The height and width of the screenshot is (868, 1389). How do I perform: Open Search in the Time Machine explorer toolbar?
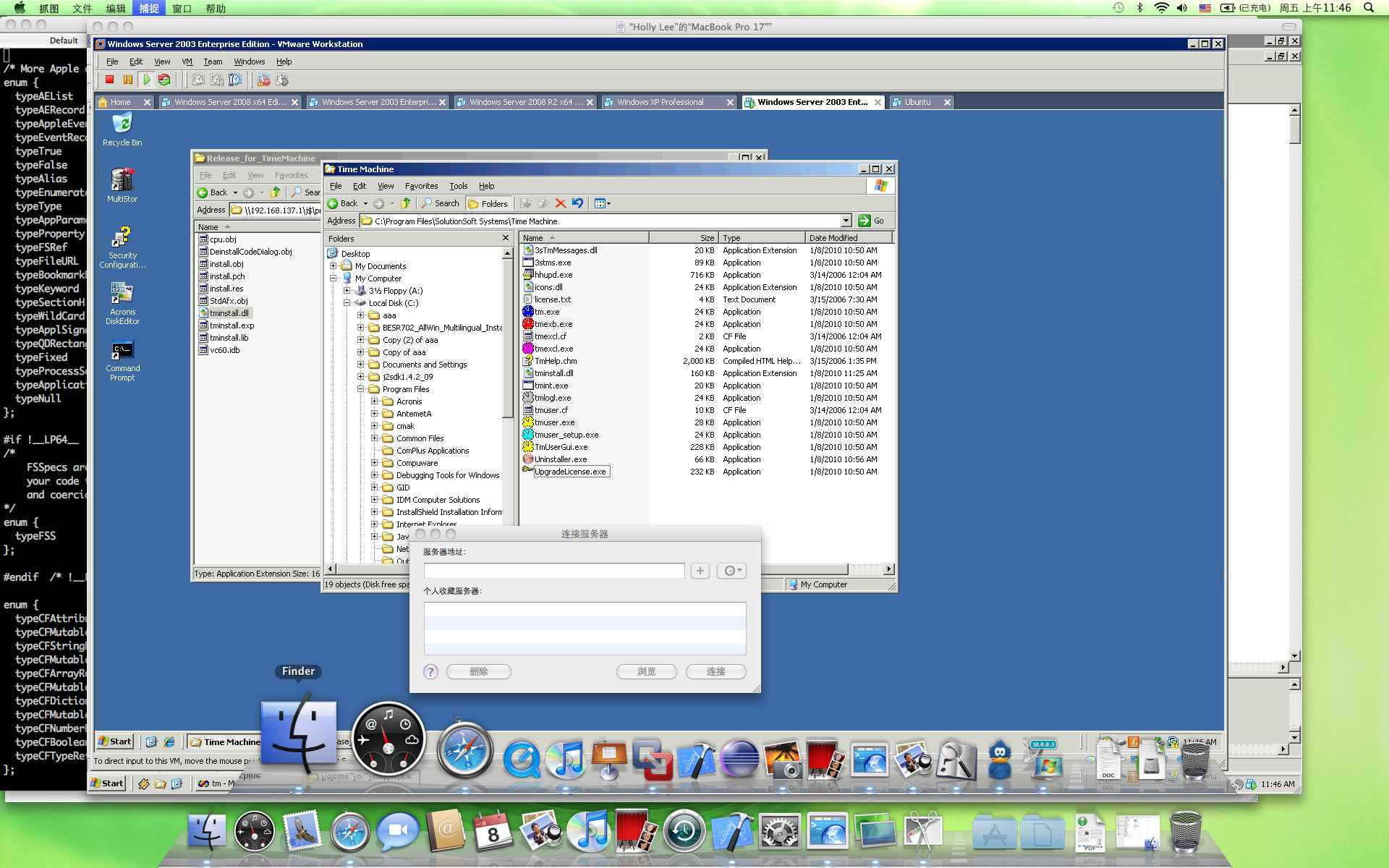pyautogui.click(x=441, y=203)
